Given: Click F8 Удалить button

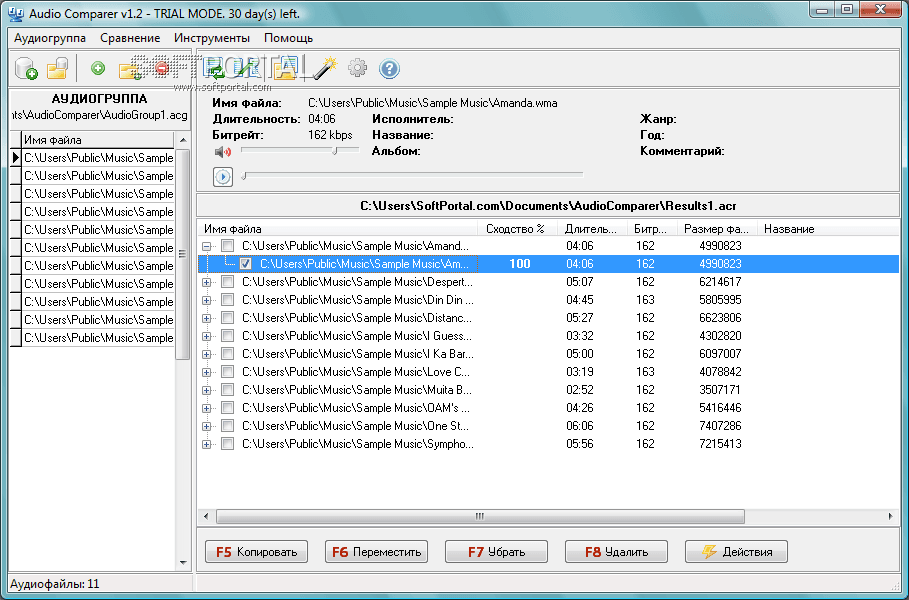Looking at the screenshot, I should point(616,551).
